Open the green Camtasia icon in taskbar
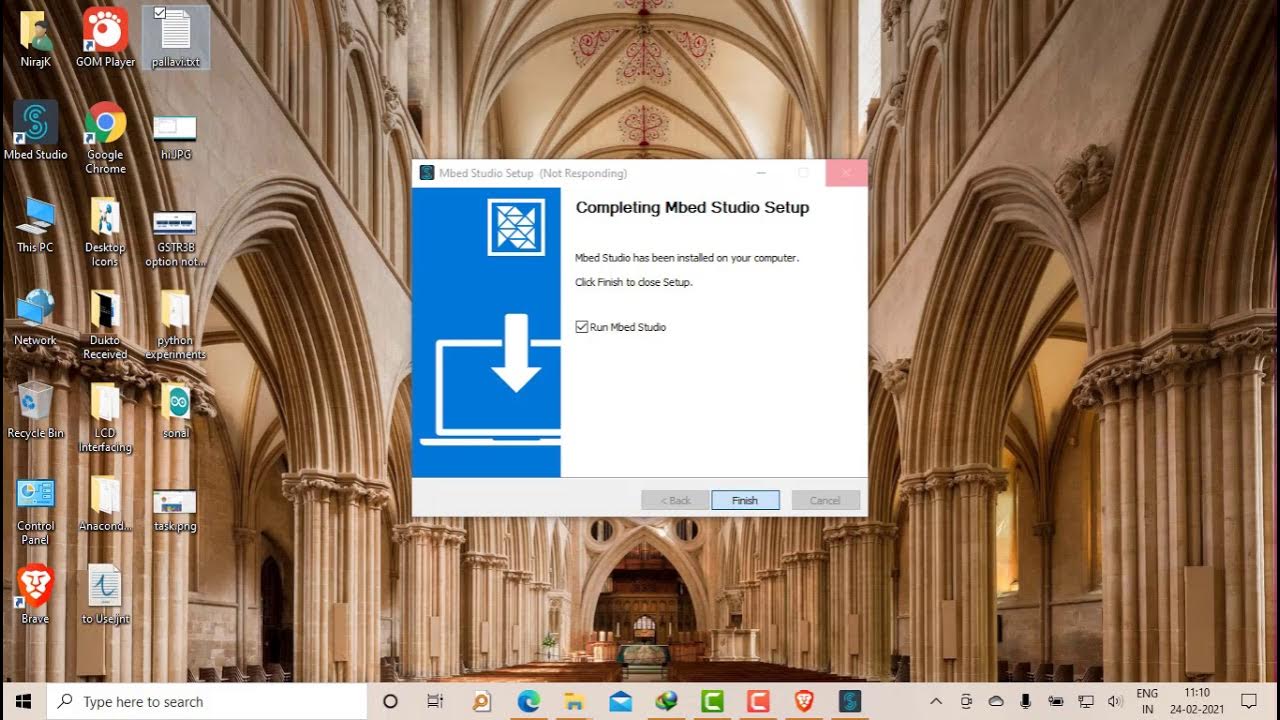 point(712,701)
